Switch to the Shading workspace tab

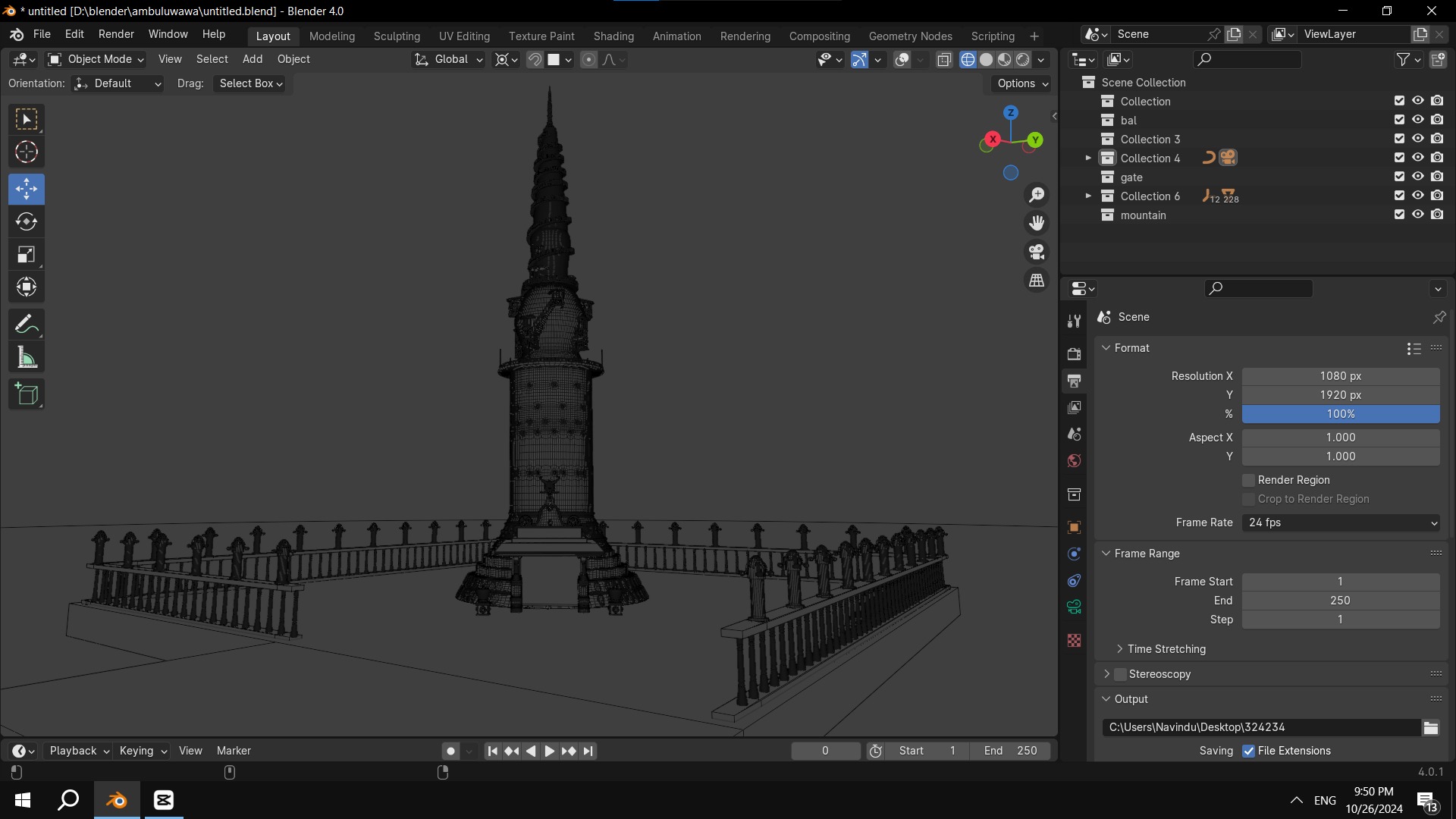pyautogui.click(x=613, y=36)
